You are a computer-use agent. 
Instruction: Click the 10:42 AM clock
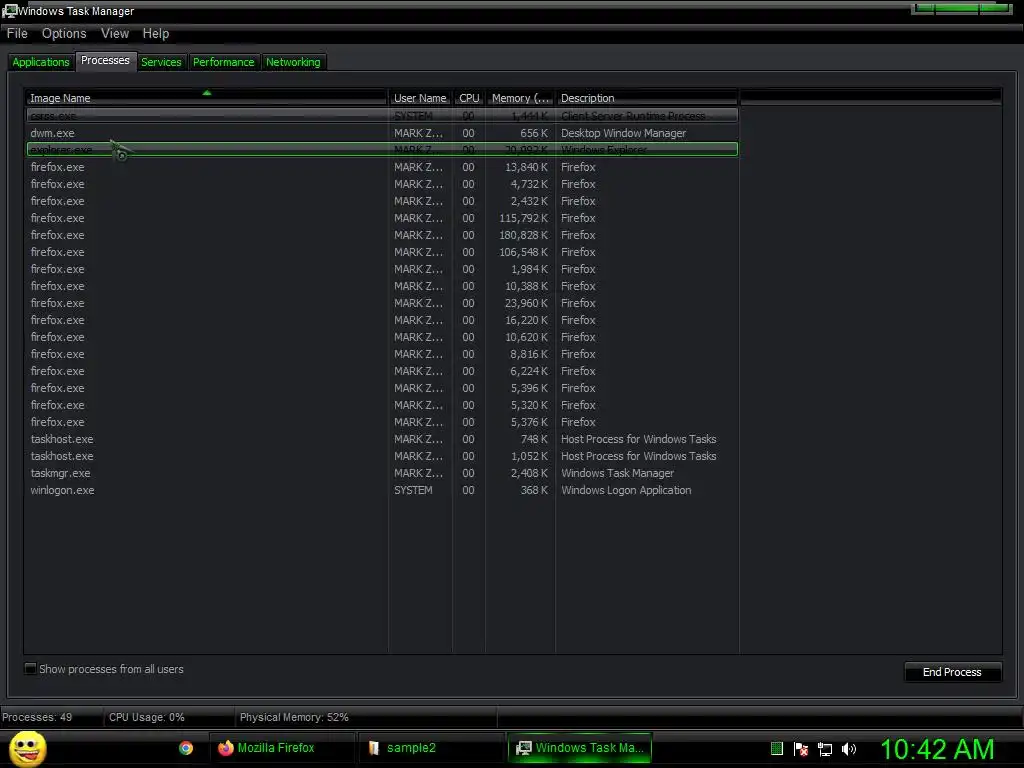pyautogui.click(x=937, y=749)
